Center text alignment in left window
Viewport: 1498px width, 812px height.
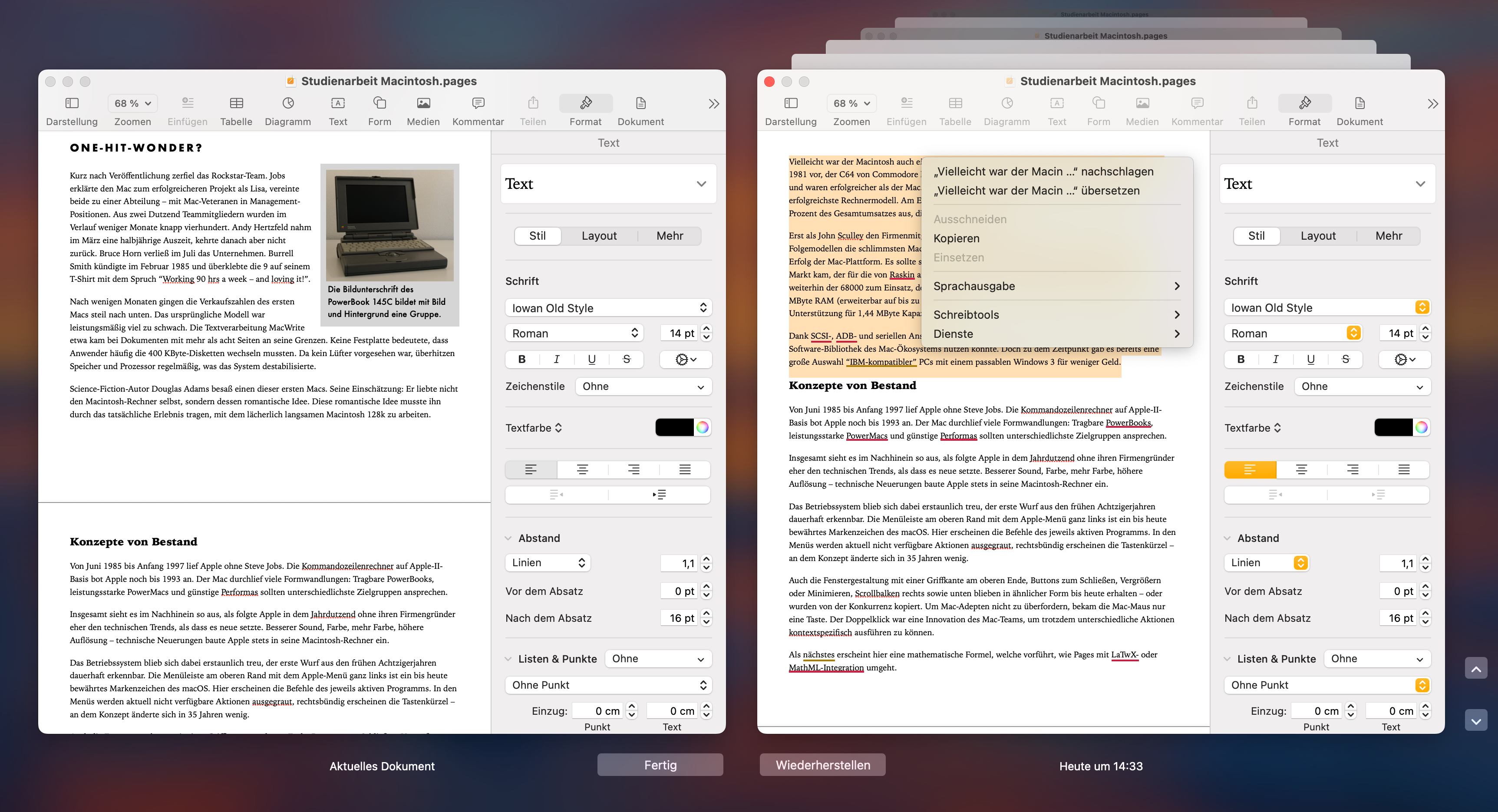coord(582,469)
